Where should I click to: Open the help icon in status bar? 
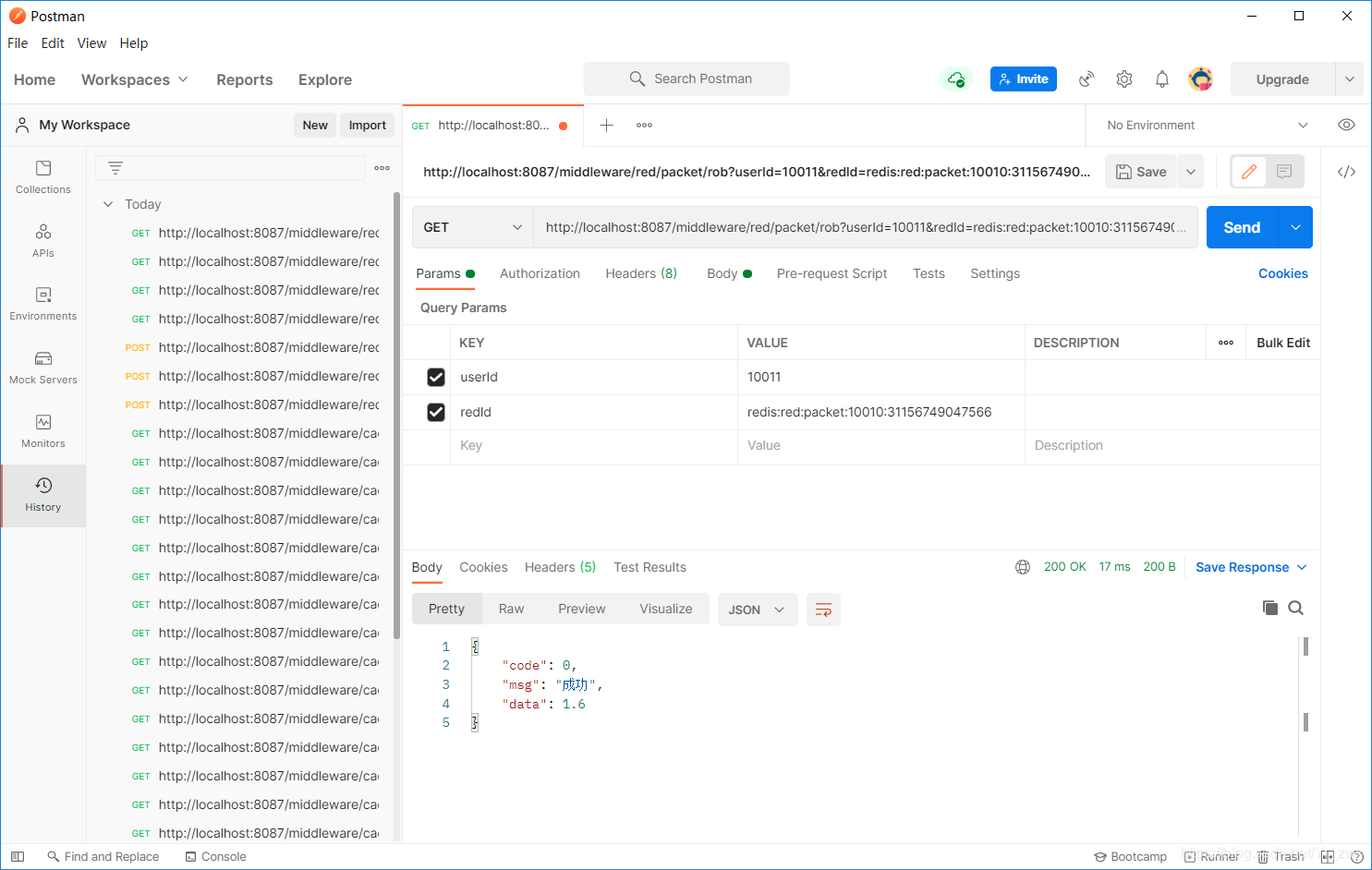point(1356,856)
